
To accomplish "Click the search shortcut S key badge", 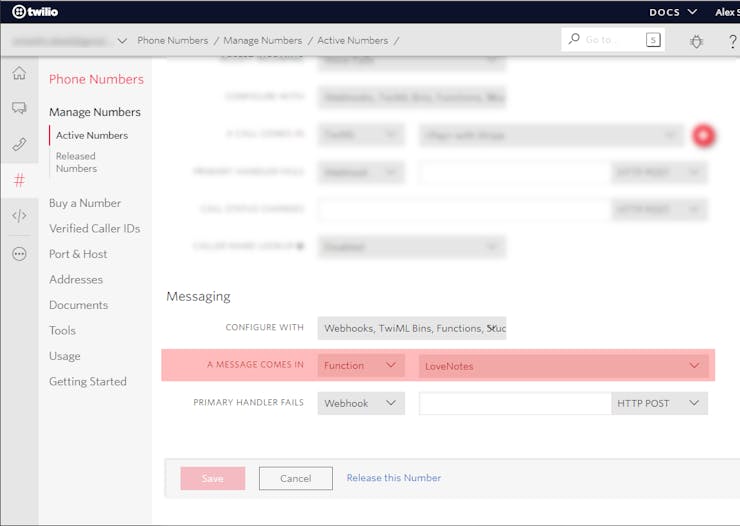I will click(653, 40).
